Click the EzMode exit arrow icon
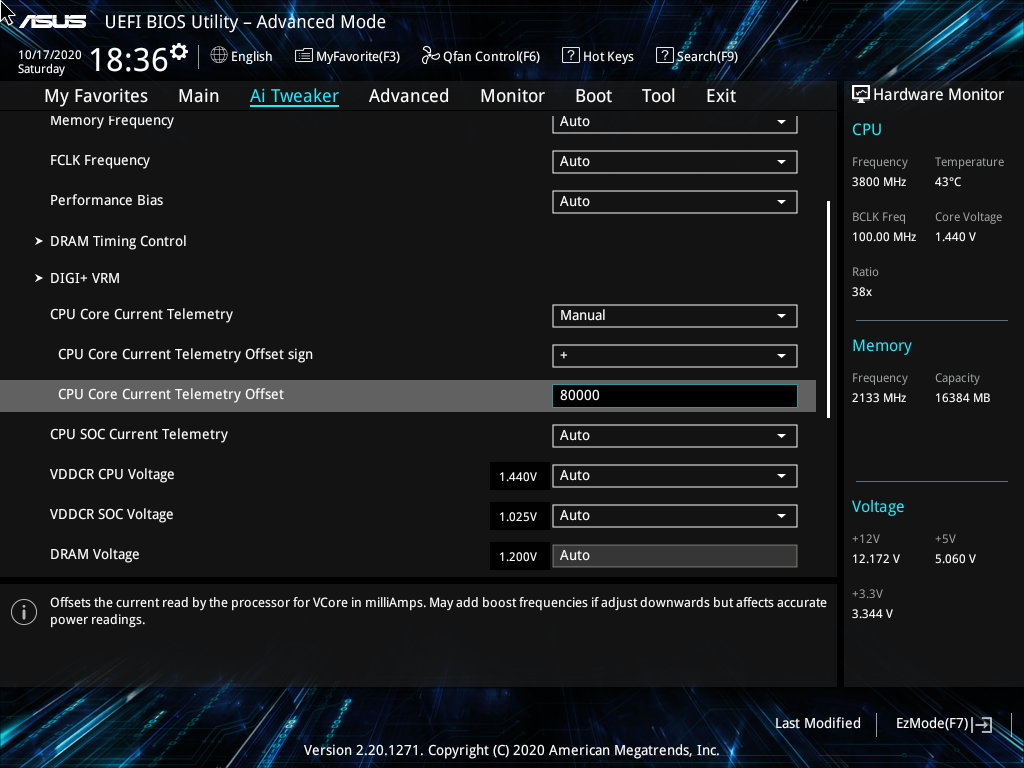The image size is (1024, 768). [982, 724]
